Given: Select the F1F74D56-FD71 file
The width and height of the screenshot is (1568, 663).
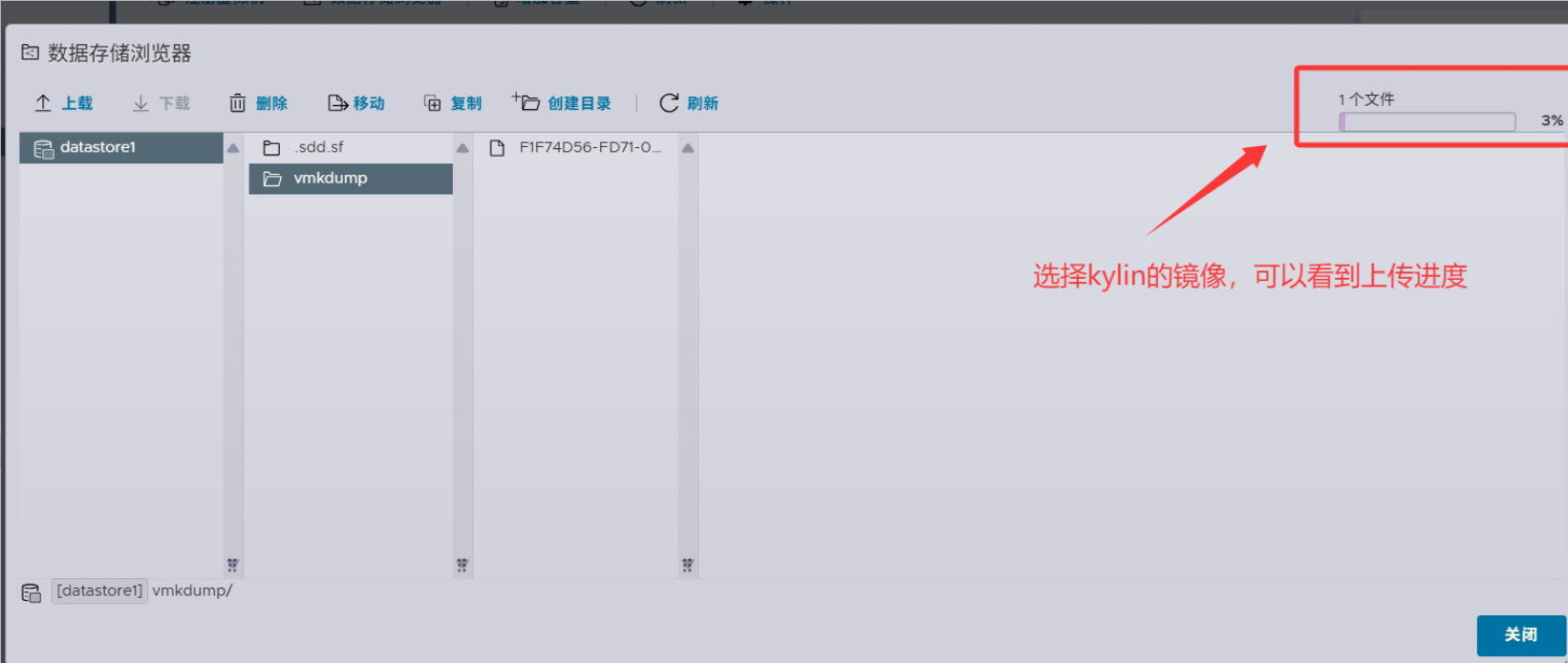Looking at the screenshot, I should [589, 147].
